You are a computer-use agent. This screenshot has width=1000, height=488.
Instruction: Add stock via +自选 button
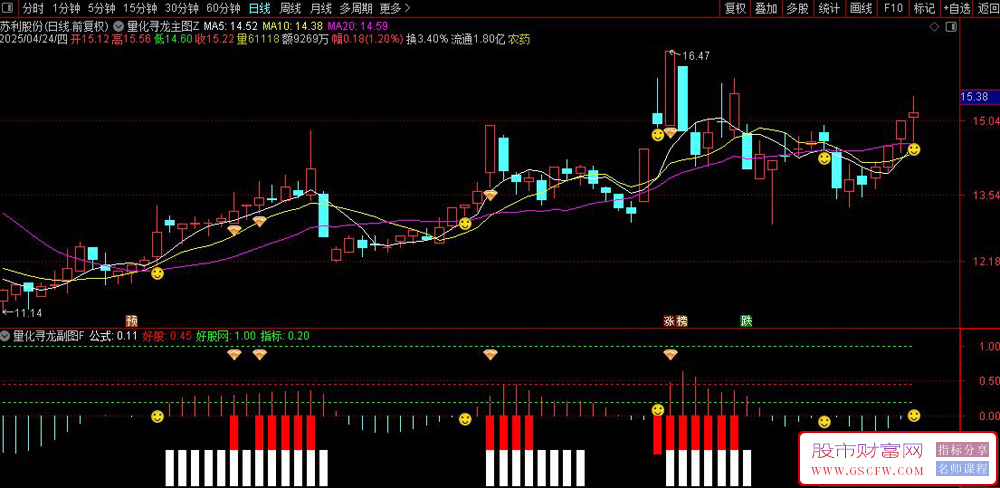tap(957, 8)
